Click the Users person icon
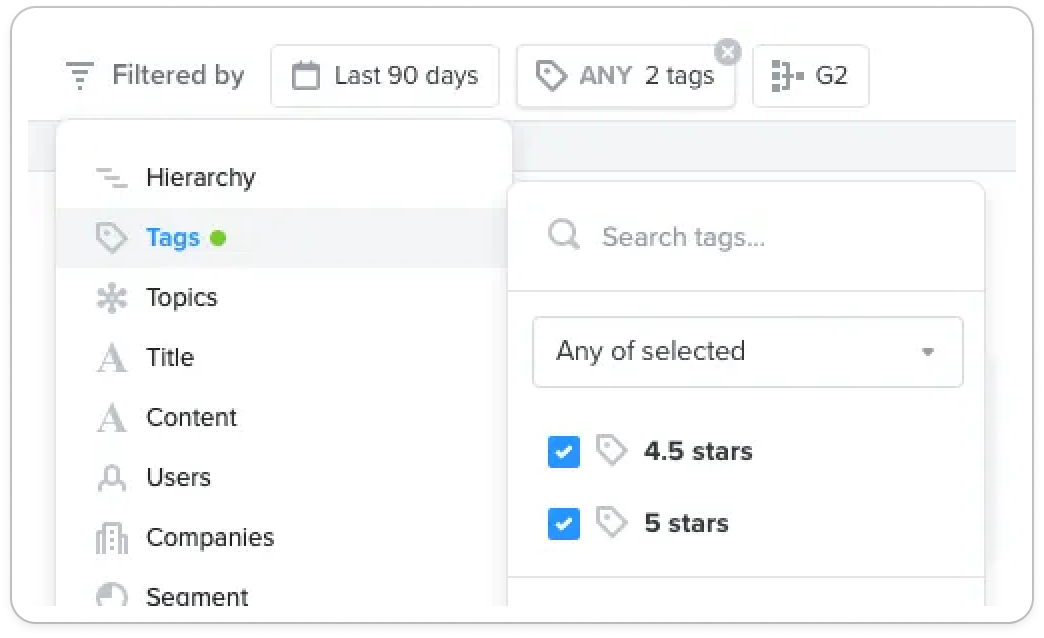The image size is (1044, 638). coord(111,478)
